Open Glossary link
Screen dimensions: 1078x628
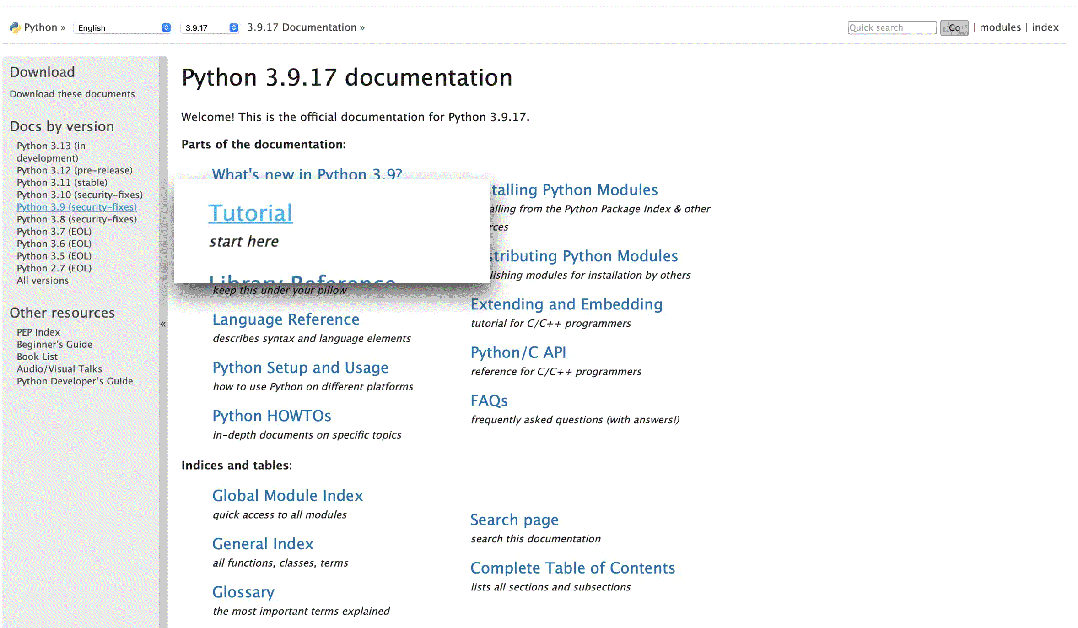(x=243, y=592)
